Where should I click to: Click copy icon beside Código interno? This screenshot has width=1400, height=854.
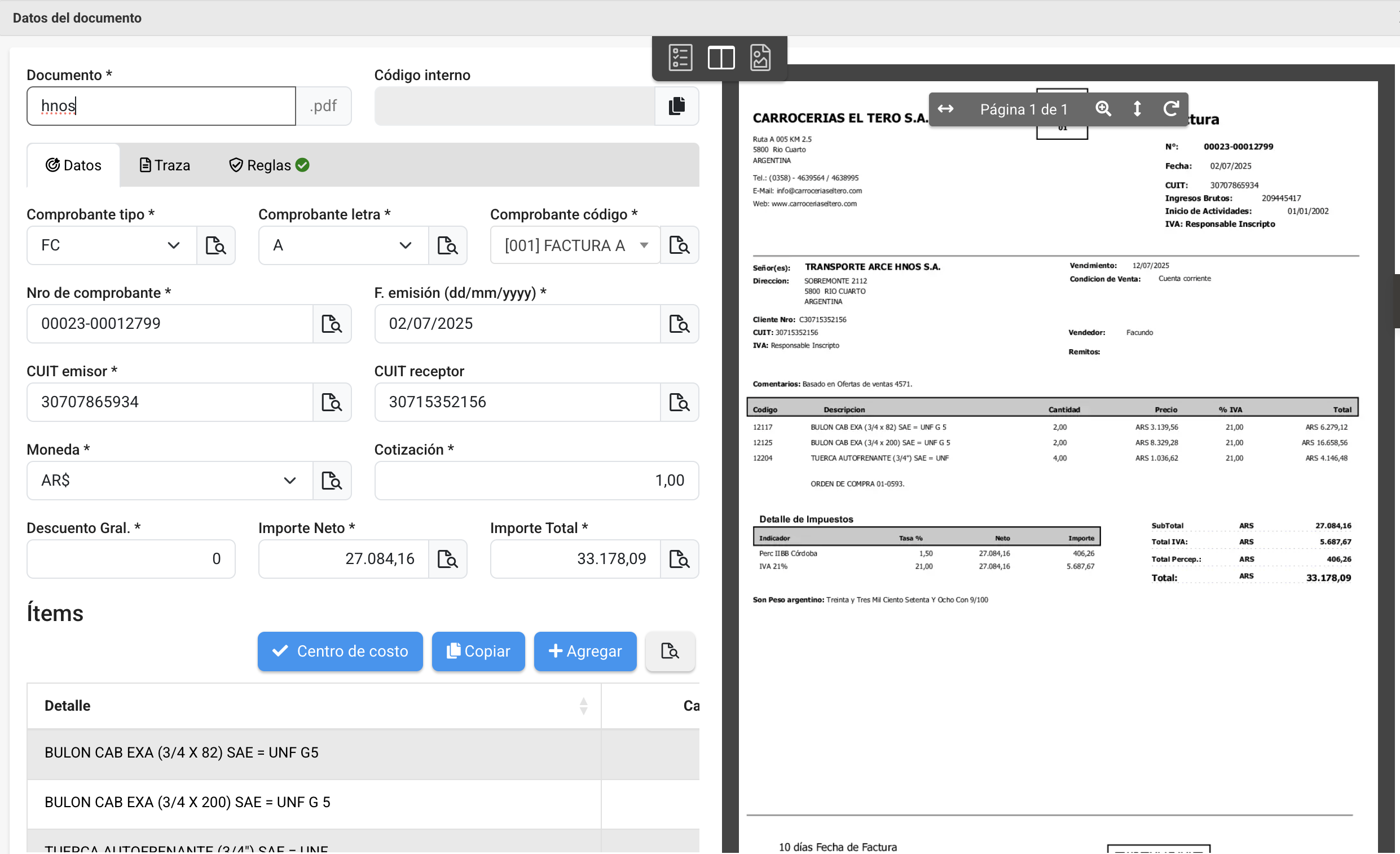pyautogui.click(x=676, y=106)
